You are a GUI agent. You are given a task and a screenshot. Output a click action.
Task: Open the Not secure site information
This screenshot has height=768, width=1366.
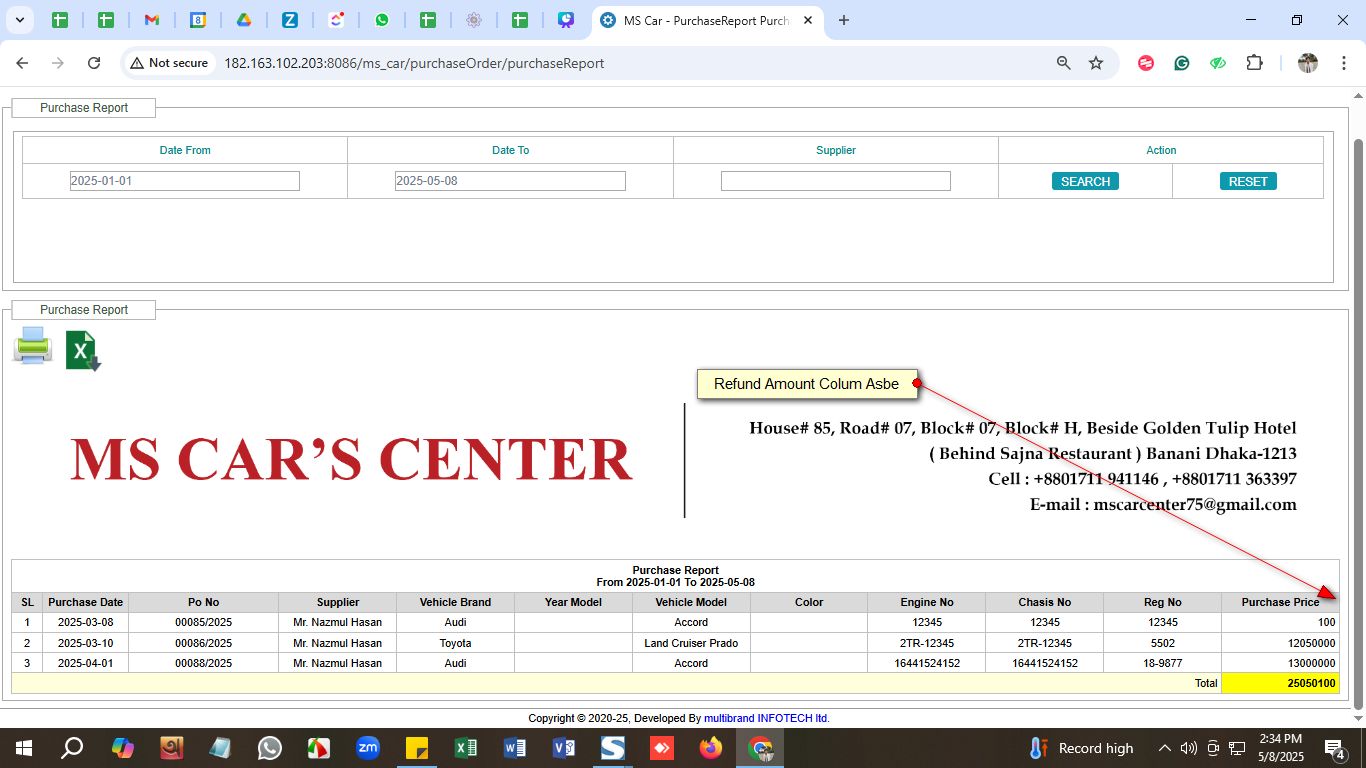[168, 63]
